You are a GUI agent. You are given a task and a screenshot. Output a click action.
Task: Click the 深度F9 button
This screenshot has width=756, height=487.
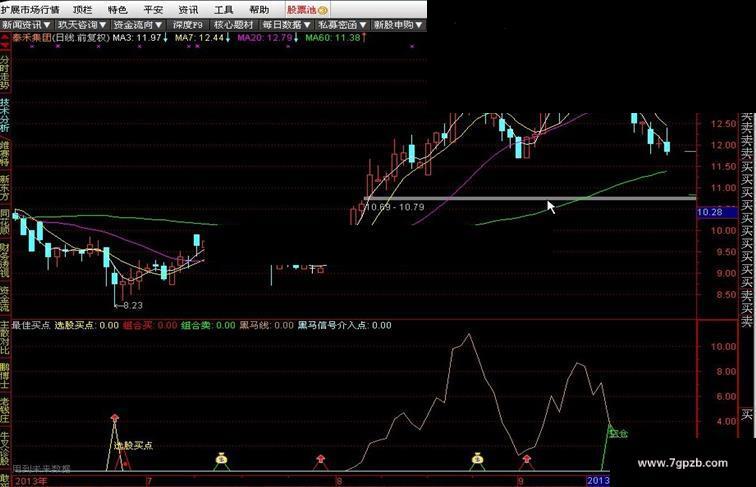click(x=188, y=25)
